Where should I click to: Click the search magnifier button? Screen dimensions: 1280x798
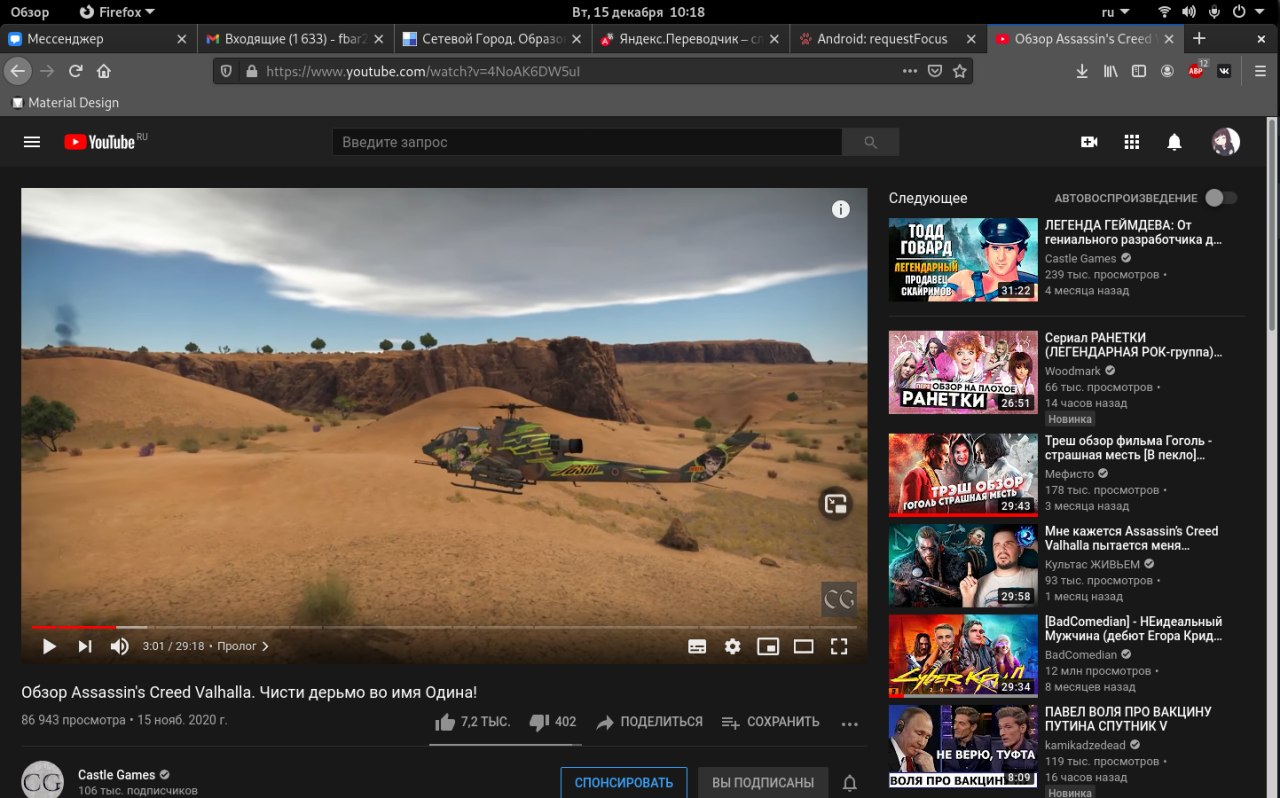[870, 142]
